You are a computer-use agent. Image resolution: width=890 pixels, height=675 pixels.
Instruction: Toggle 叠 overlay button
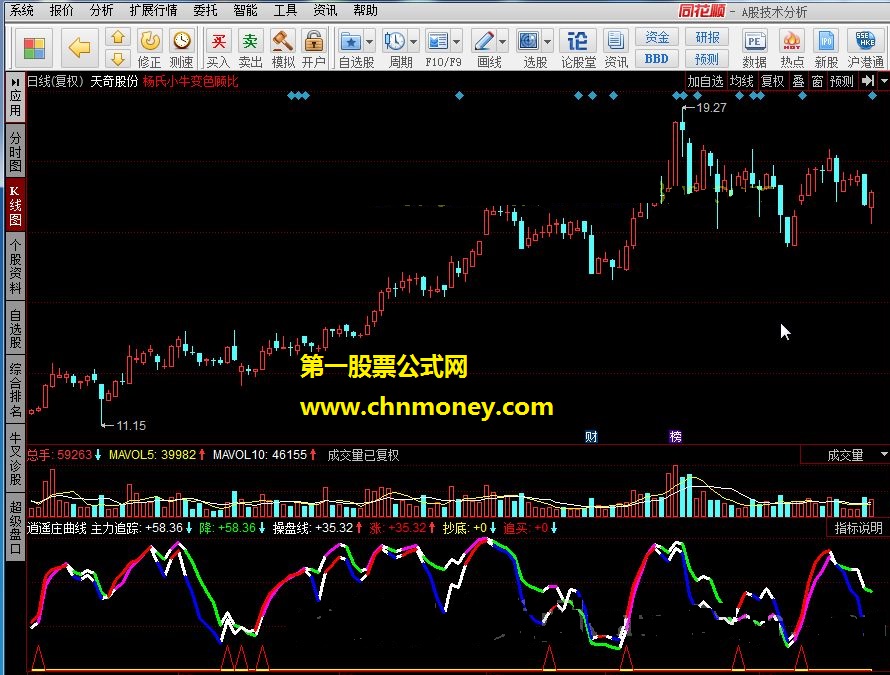click(x=798, y=81)
